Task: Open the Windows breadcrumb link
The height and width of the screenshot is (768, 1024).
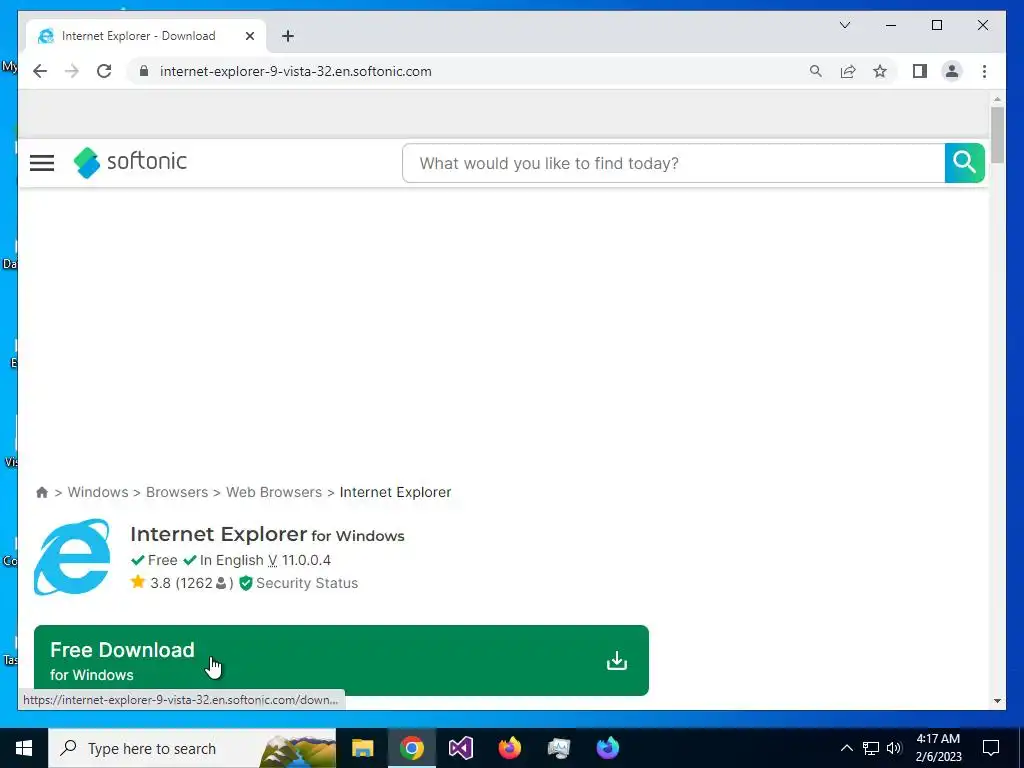Action: (x=98, y=492)
